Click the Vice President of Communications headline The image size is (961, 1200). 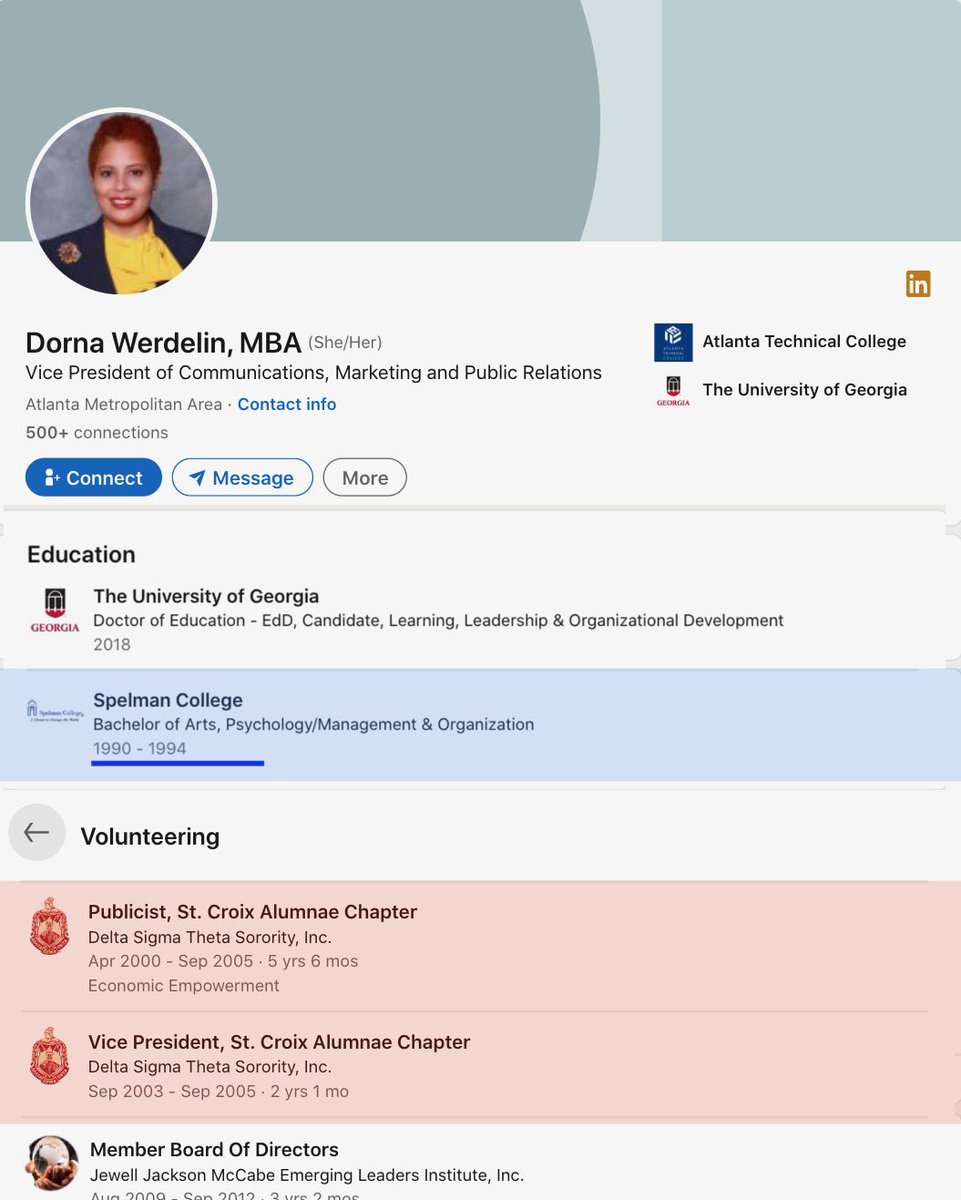[x=314, y=373]
